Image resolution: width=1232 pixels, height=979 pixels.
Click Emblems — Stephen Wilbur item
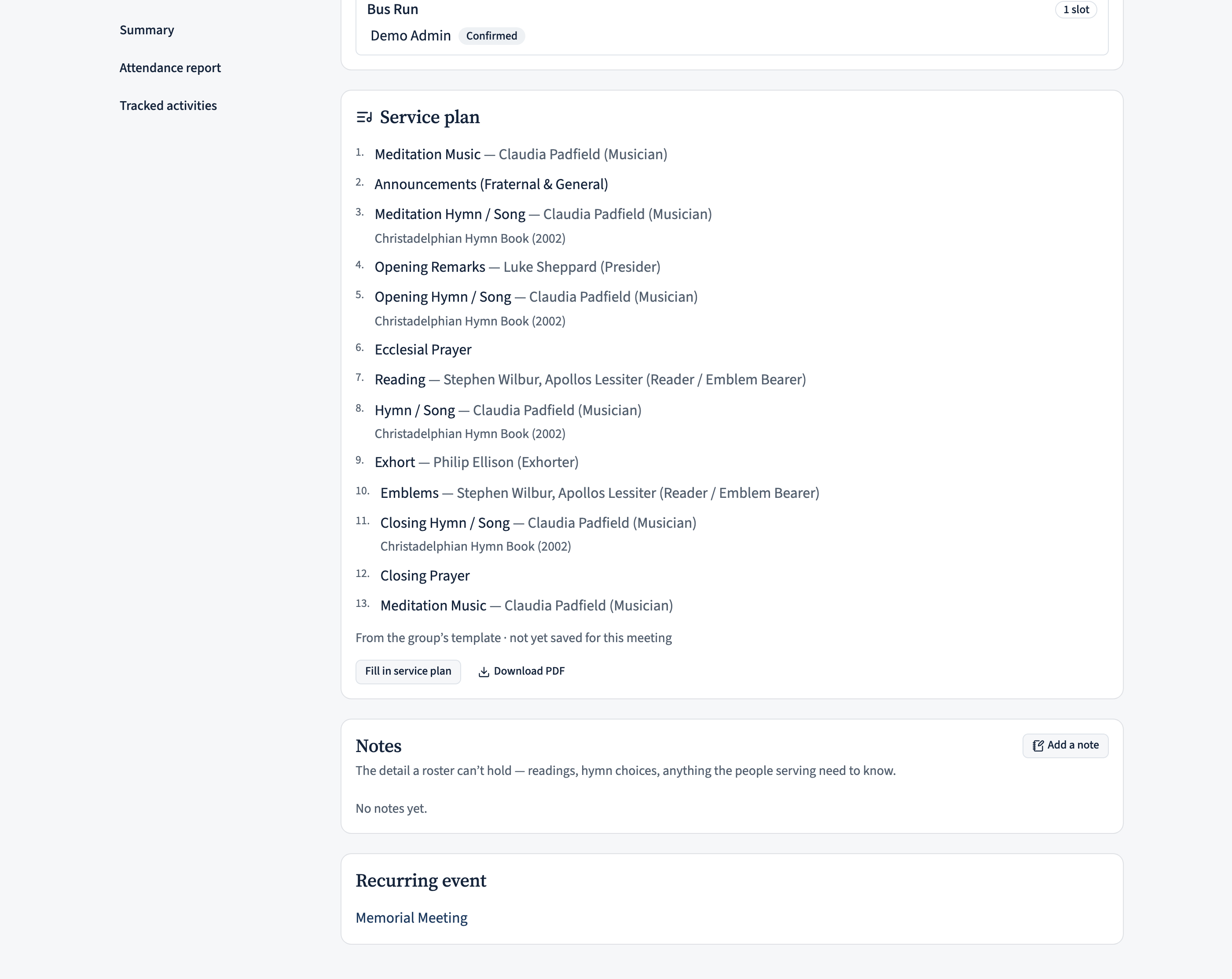[x=599, y=493]
